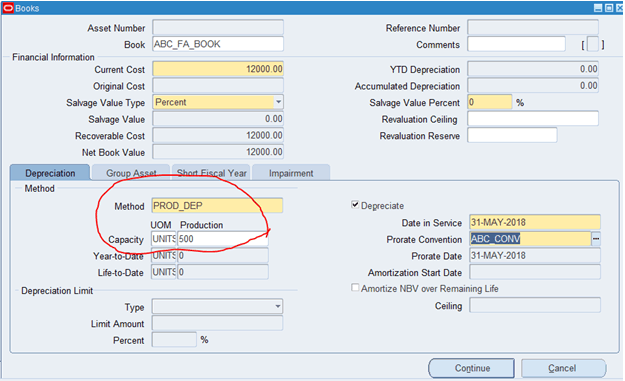Focus the Comments field

click(x=516, y=44)
